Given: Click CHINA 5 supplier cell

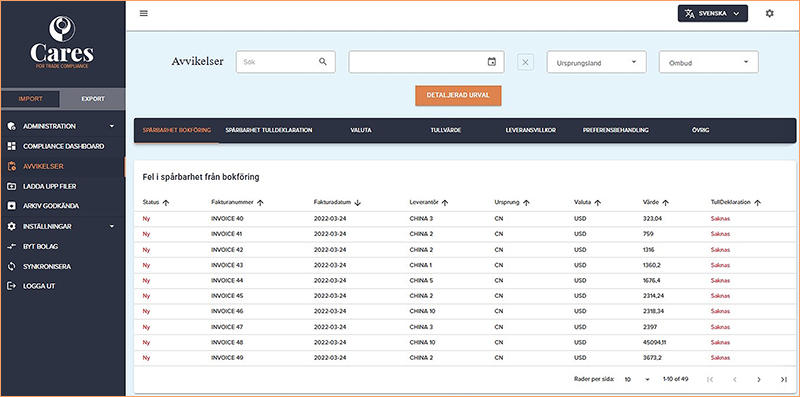Looking at the screenshot, I should point(421,280).
